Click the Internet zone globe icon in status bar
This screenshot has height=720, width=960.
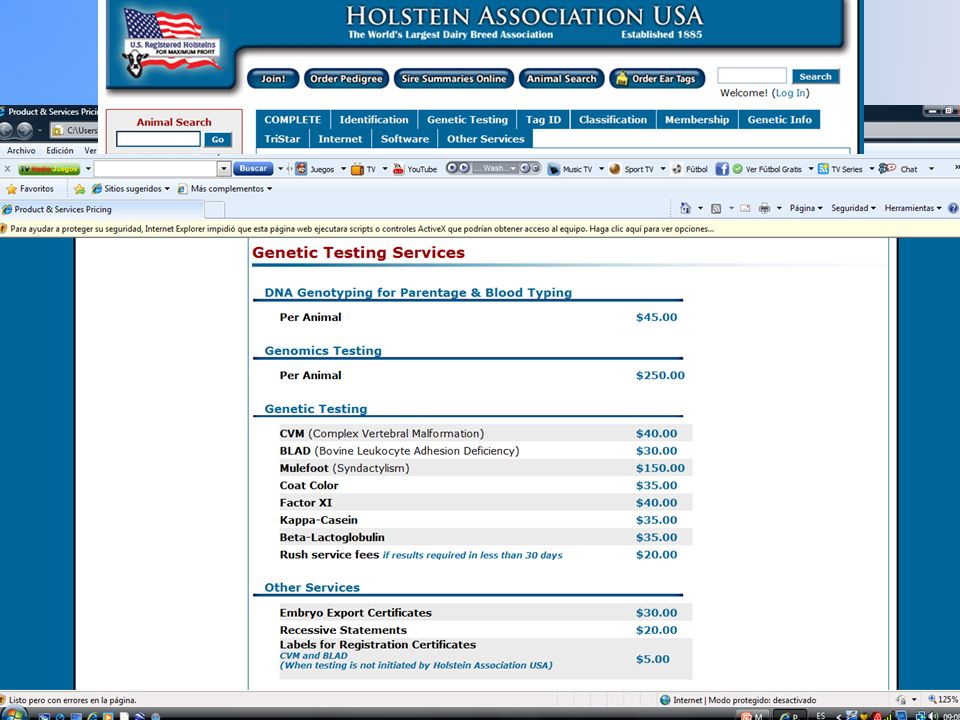tap(665, 700)
